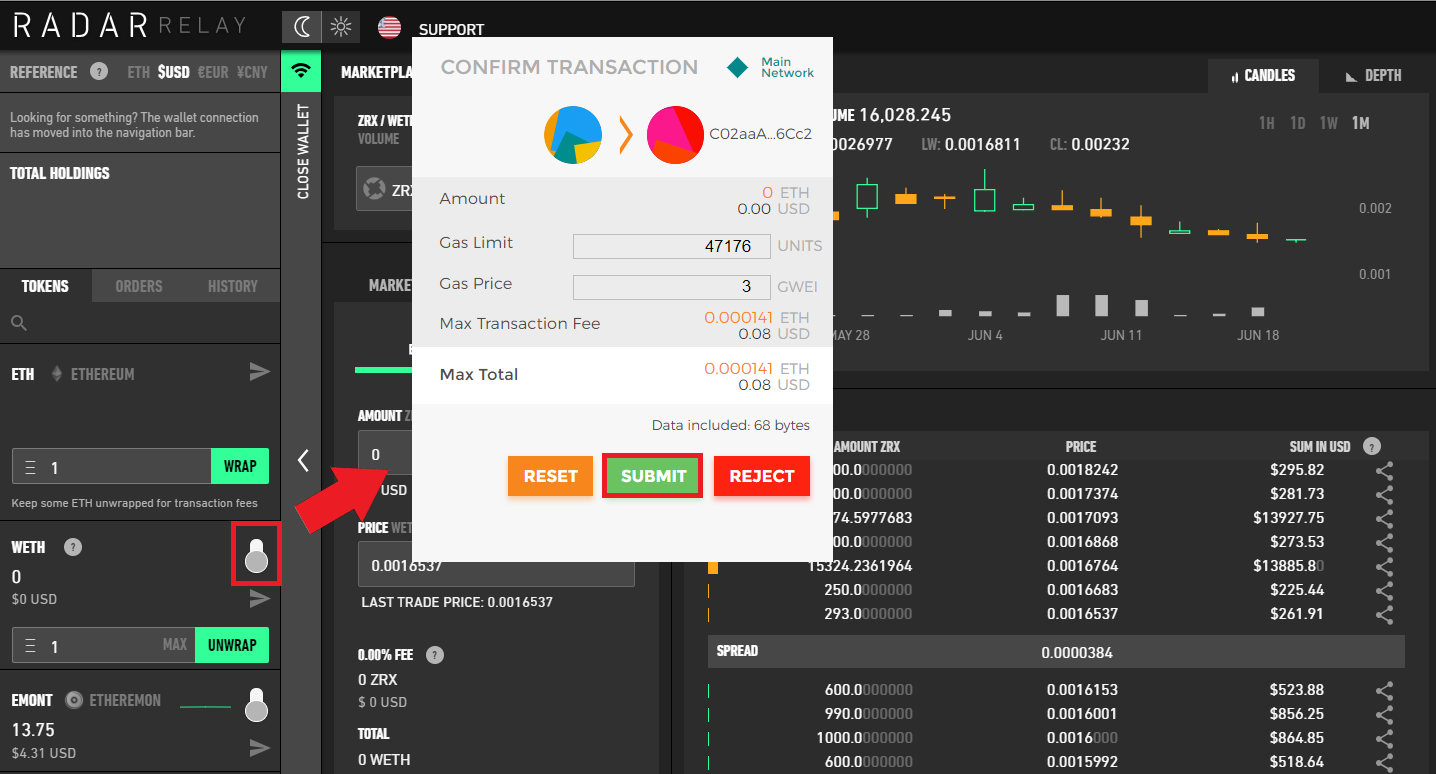This screenshot has width=1436, height=774.
Task: Click the sender account identicon
Action: (x=573, y=135)
